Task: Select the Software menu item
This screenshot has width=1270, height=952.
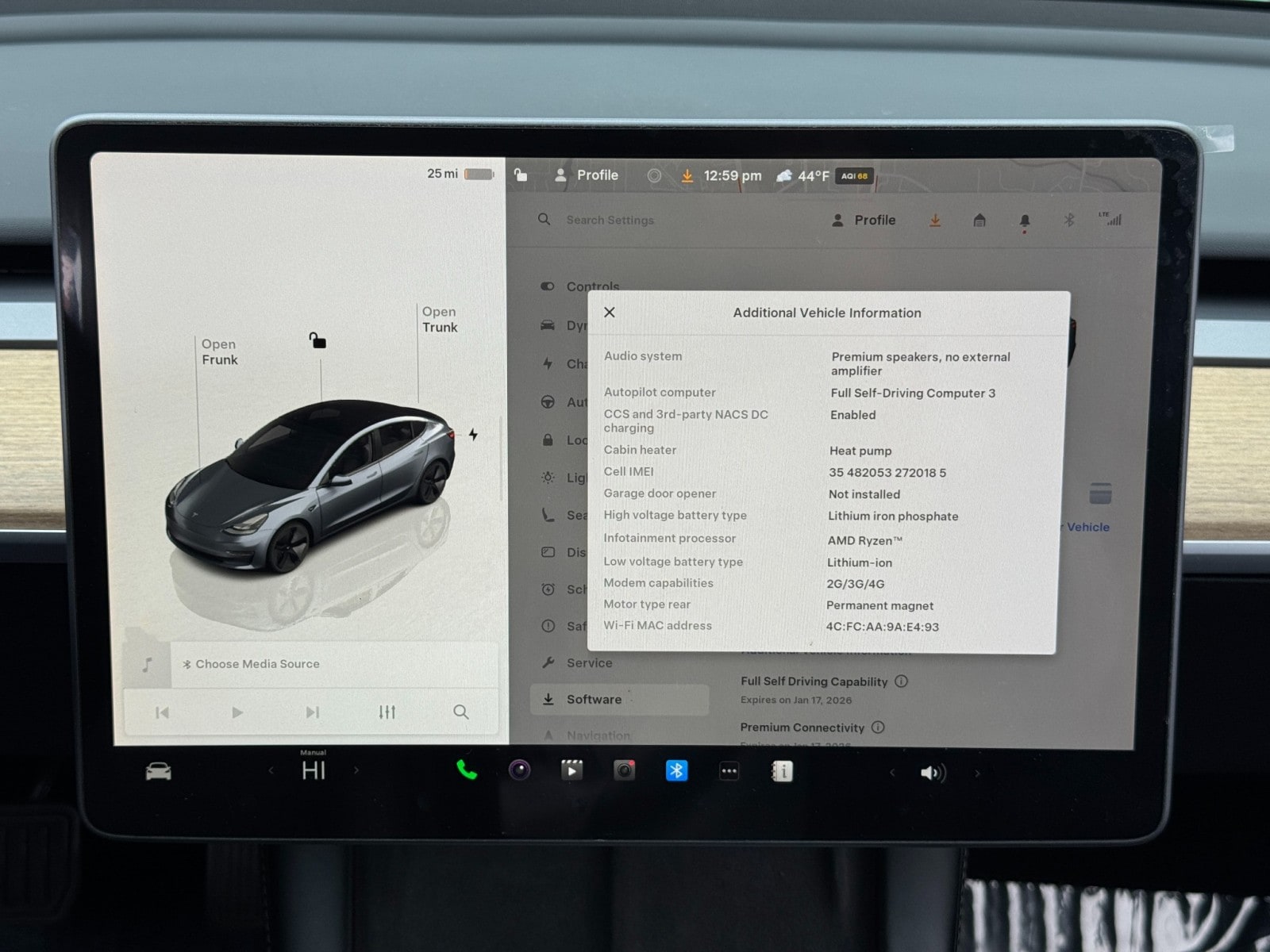Action: coord(593,700)
